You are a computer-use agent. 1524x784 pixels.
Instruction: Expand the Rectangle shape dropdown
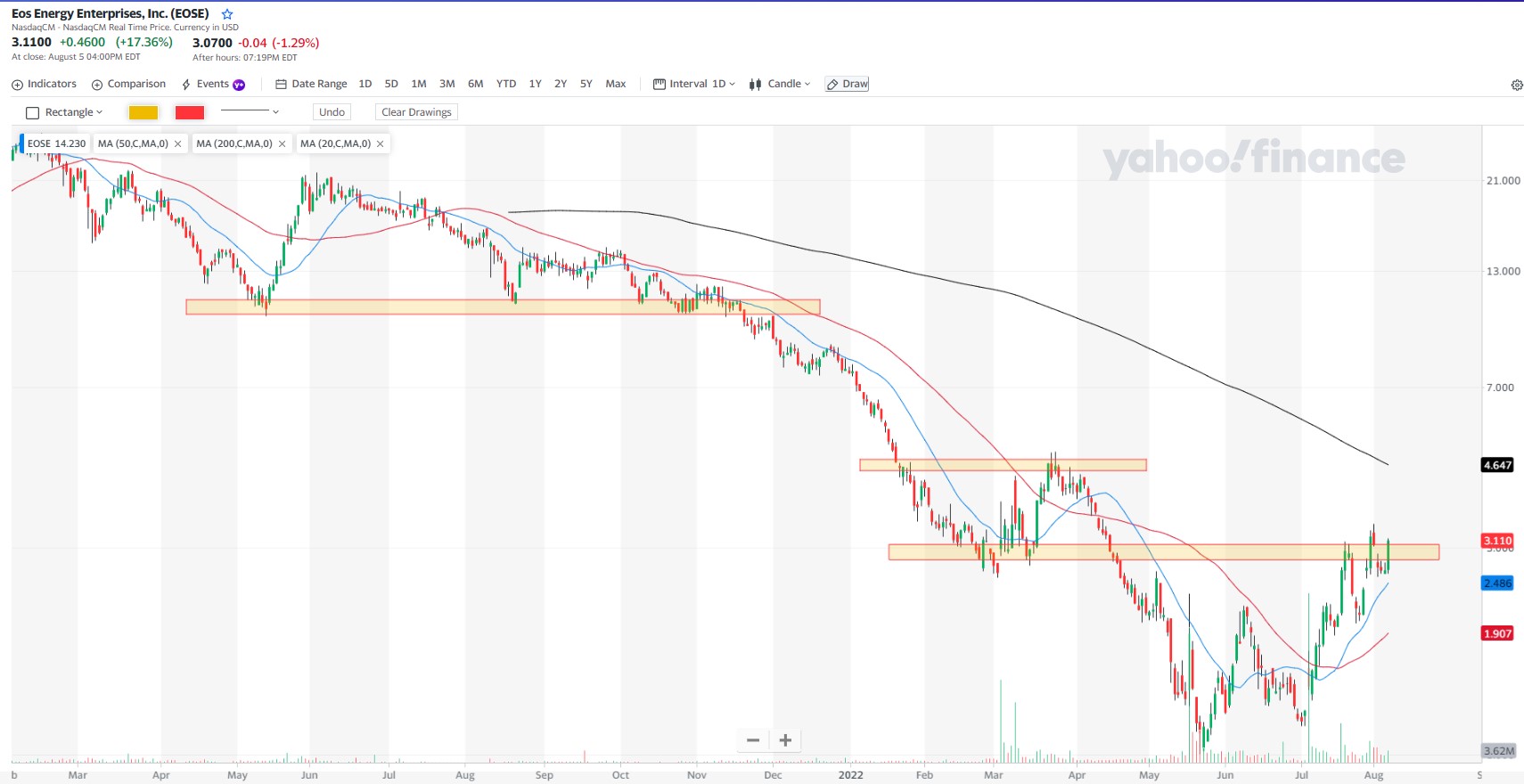click(x=65, y=112)
